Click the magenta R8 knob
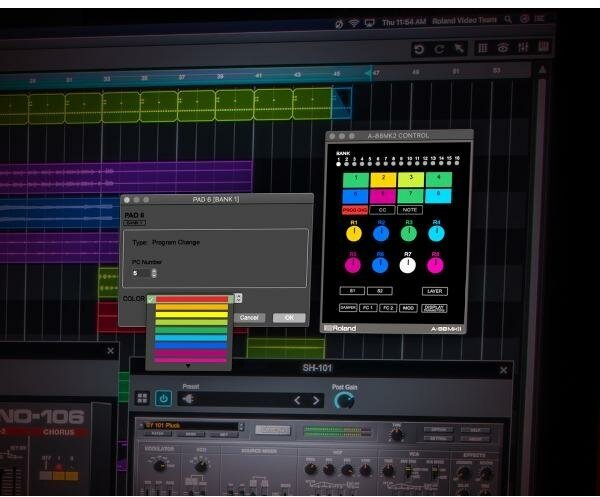This screenshot has height=497, width=600. [435, 265]
